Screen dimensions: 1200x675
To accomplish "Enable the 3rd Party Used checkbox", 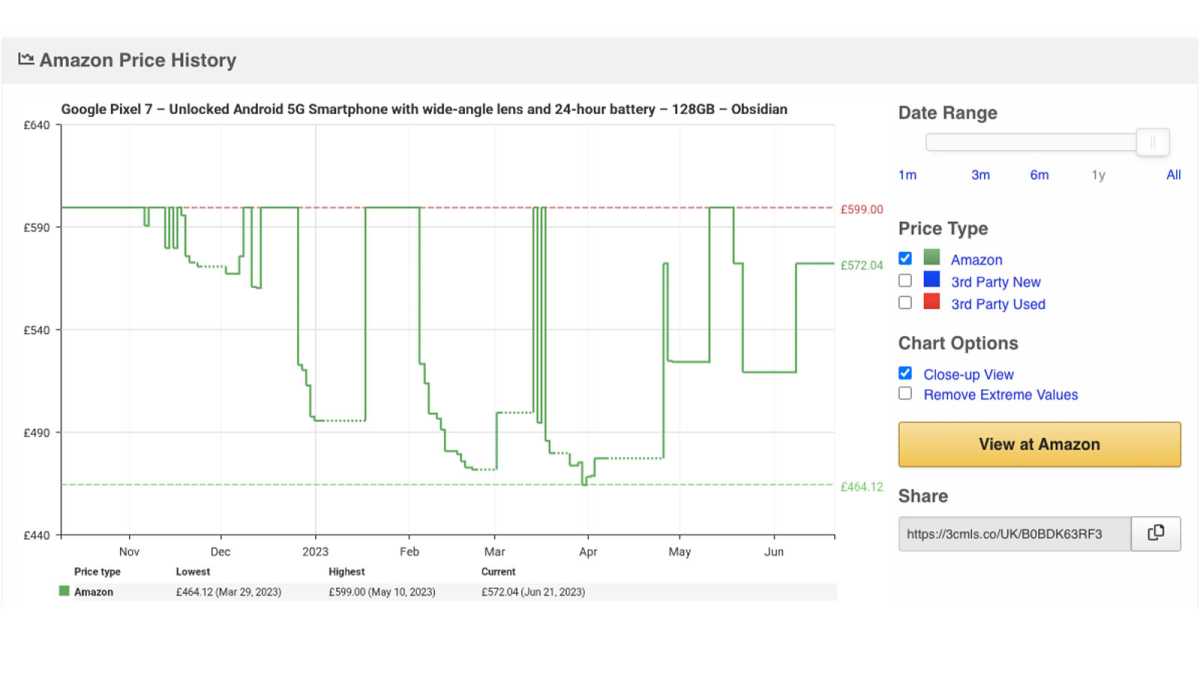I will pyautogui.click(x=905, y=303).
